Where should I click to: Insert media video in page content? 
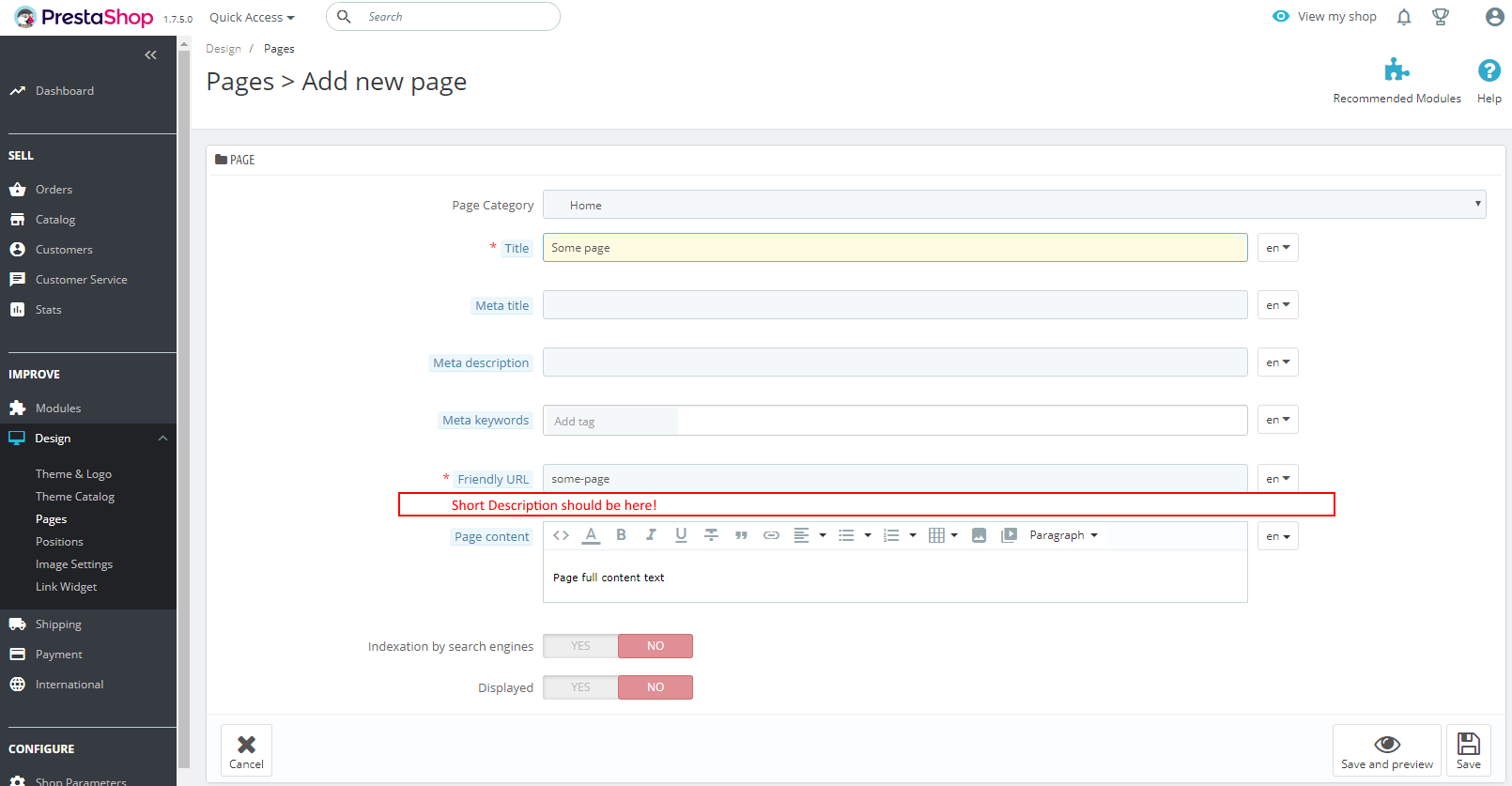1009,535
